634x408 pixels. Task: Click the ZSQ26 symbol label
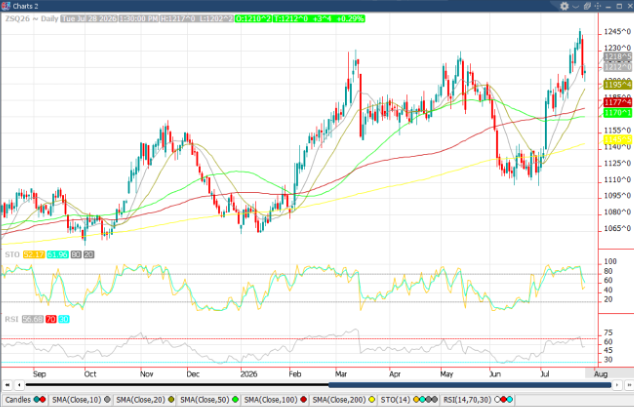coord(18,19)
